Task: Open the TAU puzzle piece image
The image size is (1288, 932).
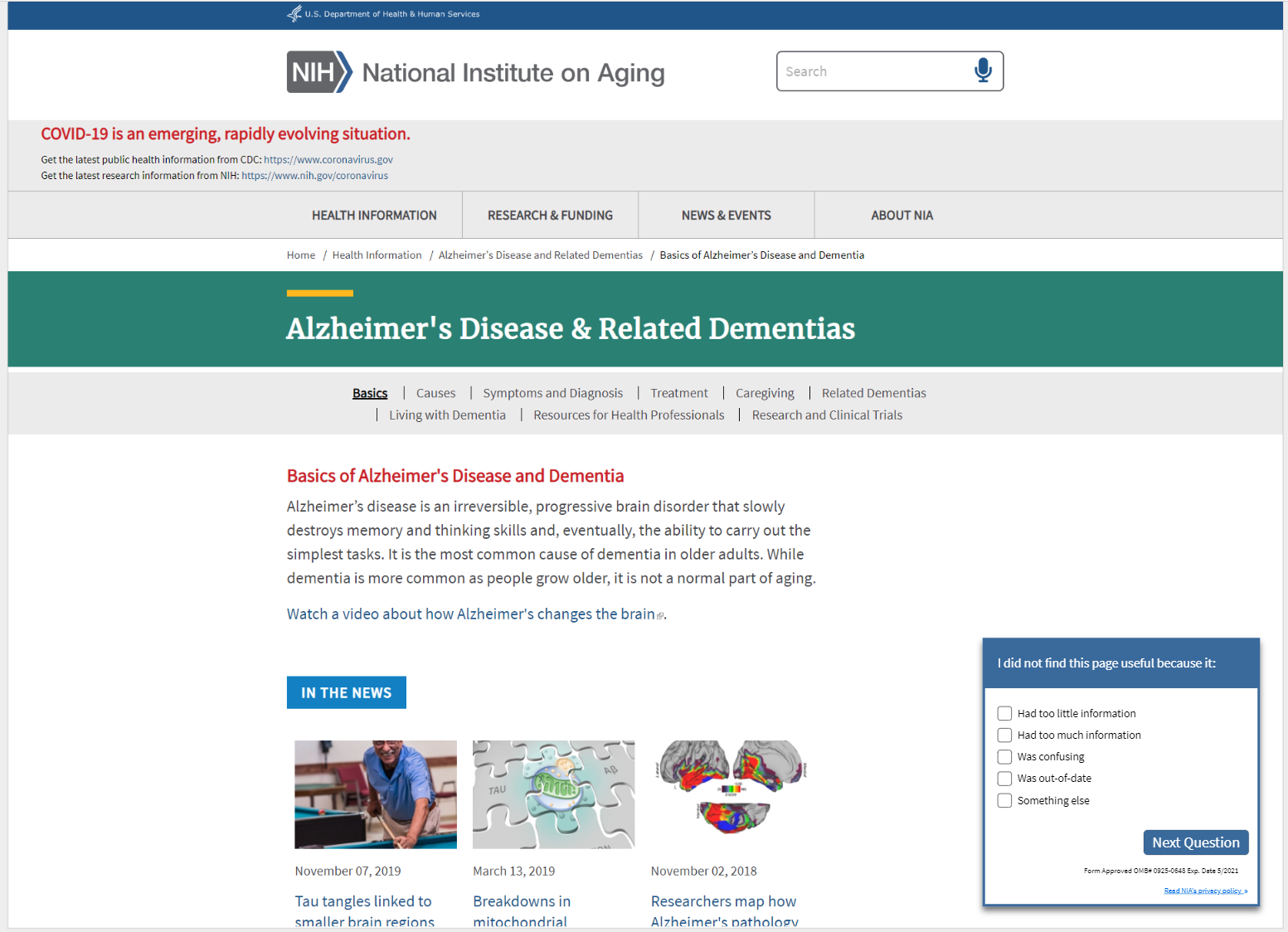Action: click(x=553, y=794)
